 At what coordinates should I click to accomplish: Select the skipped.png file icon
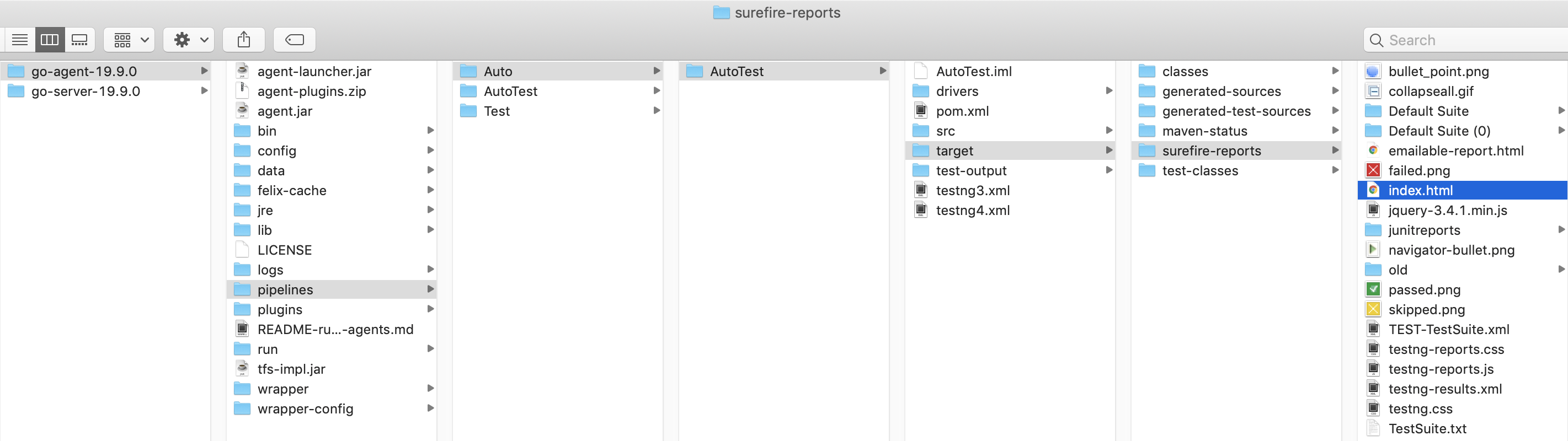pos(1373,310)
